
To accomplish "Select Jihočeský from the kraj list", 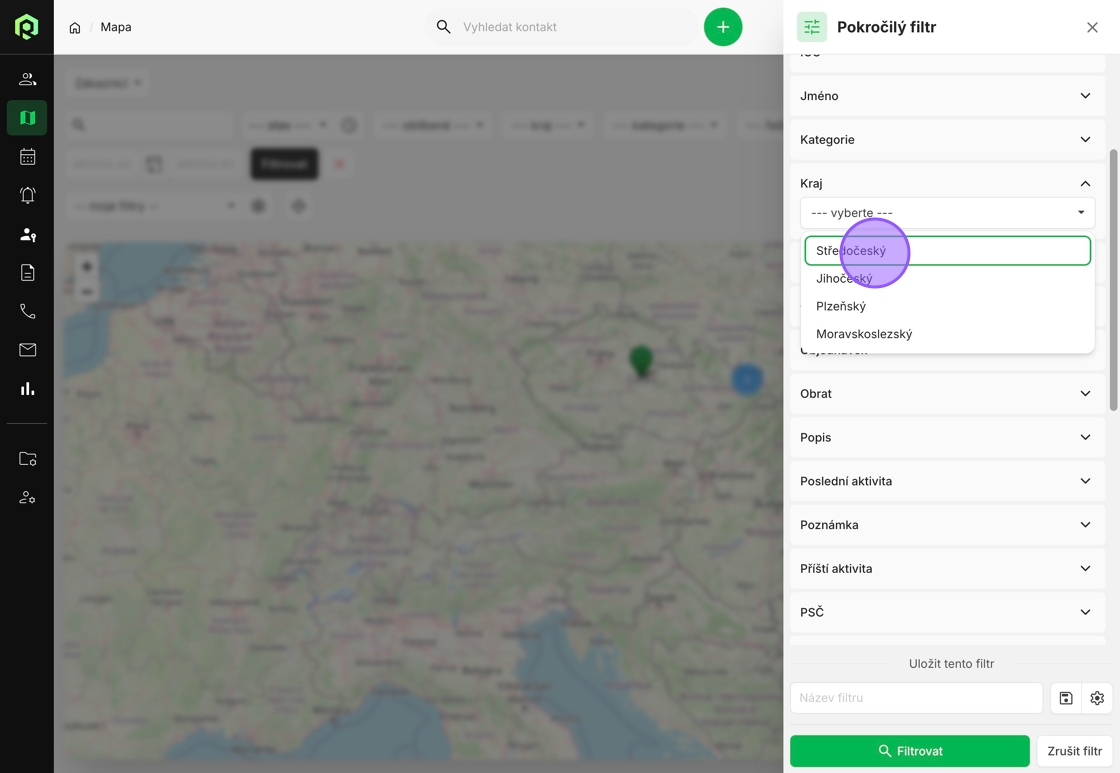I will click(x=947, y=279).
